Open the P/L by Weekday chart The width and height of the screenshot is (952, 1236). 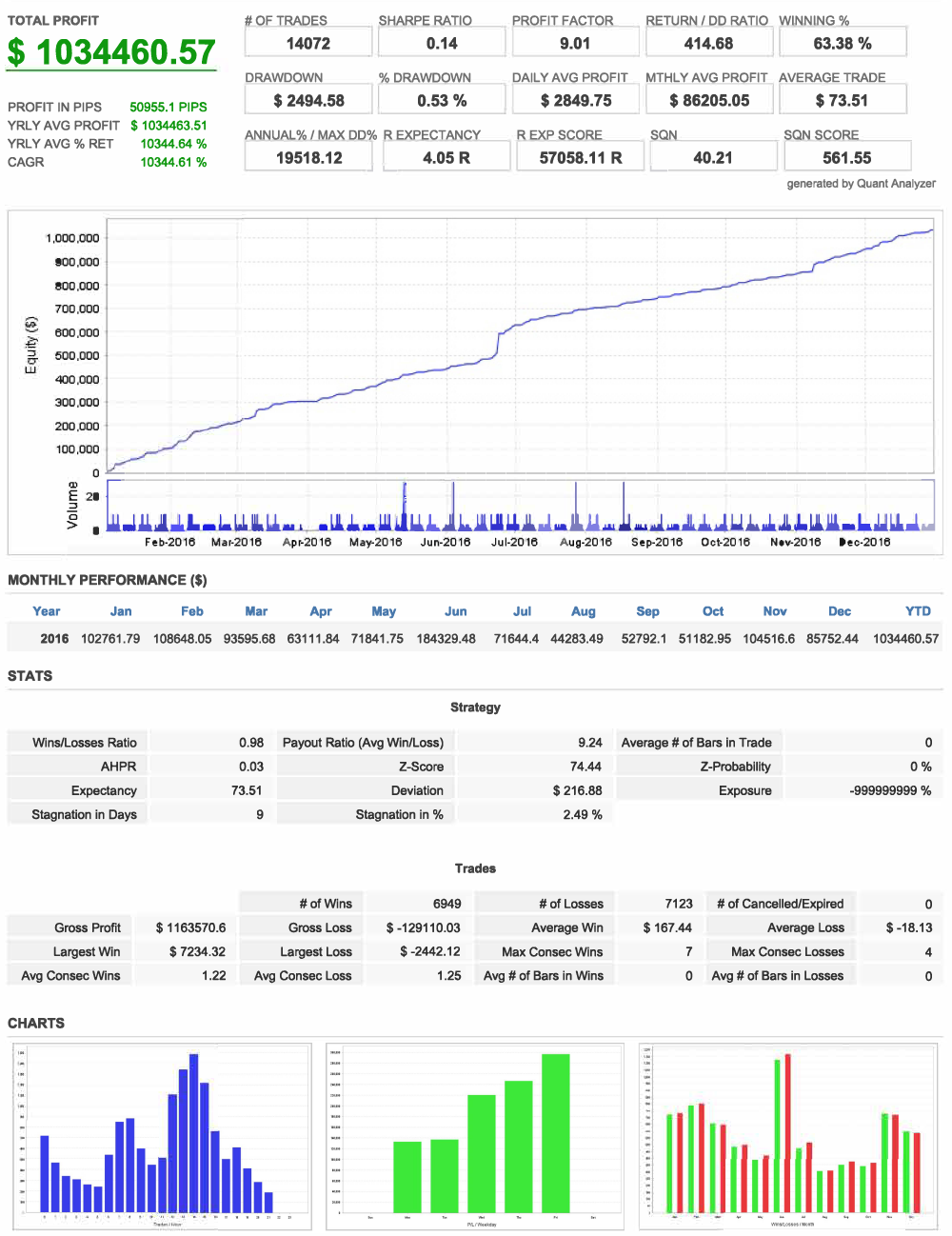(x=477, y=1135)
